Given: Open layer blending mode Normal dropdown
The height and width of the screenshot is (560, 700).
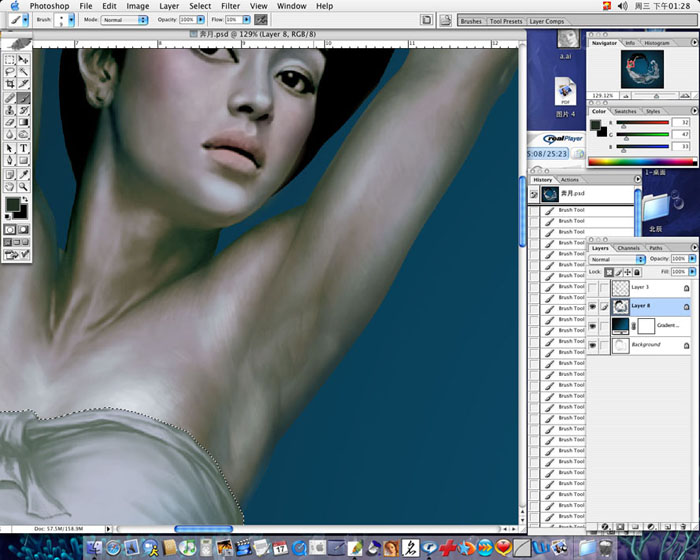Looking at the screenshot, I should pos(617,259).
